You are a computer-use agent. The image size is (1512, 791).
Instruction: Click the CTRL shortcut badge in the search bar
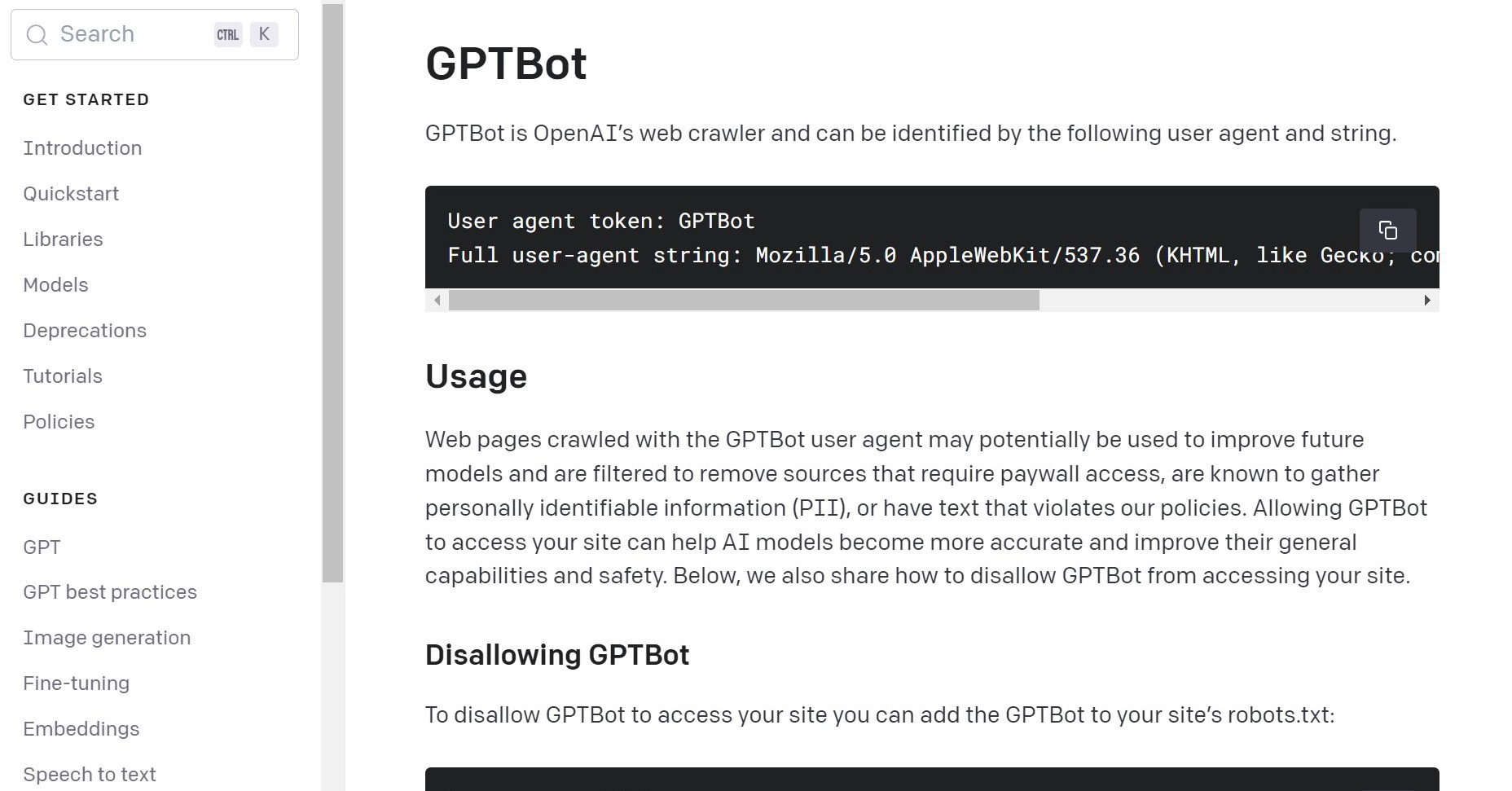point(227,34)
